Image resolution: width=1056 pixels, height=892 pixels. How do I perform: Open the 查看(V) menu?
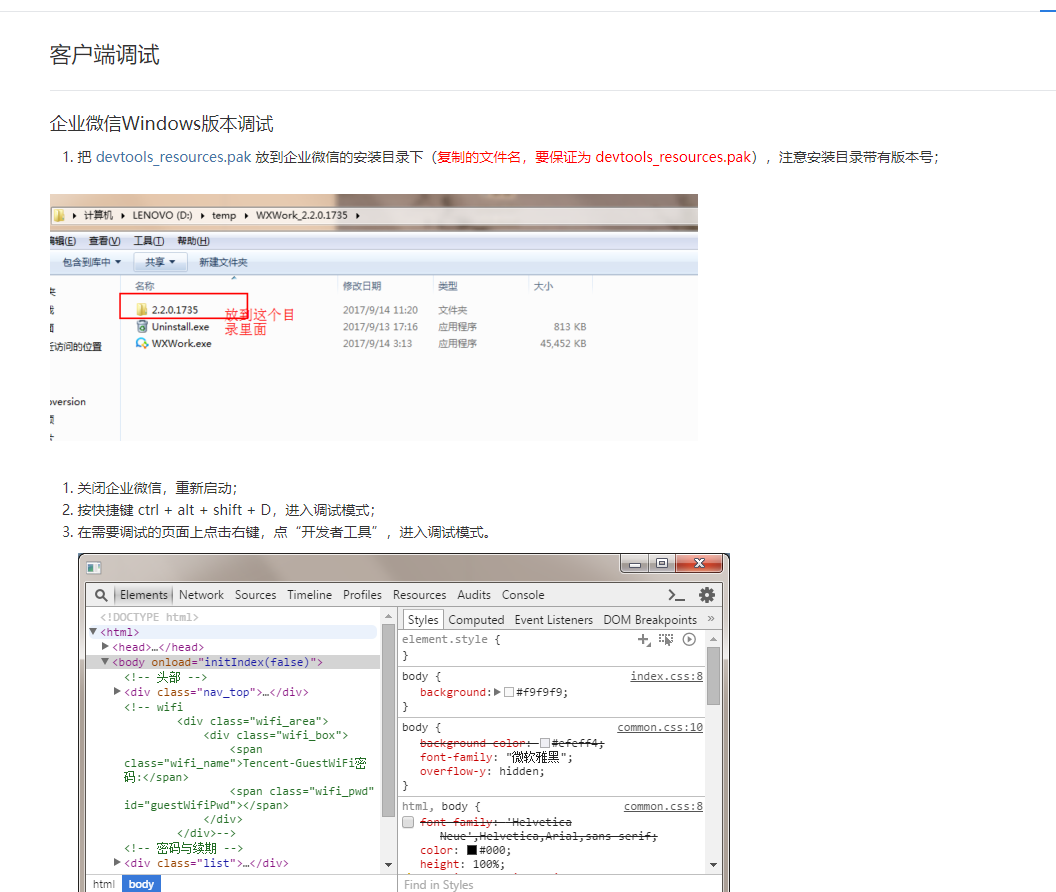104,241
